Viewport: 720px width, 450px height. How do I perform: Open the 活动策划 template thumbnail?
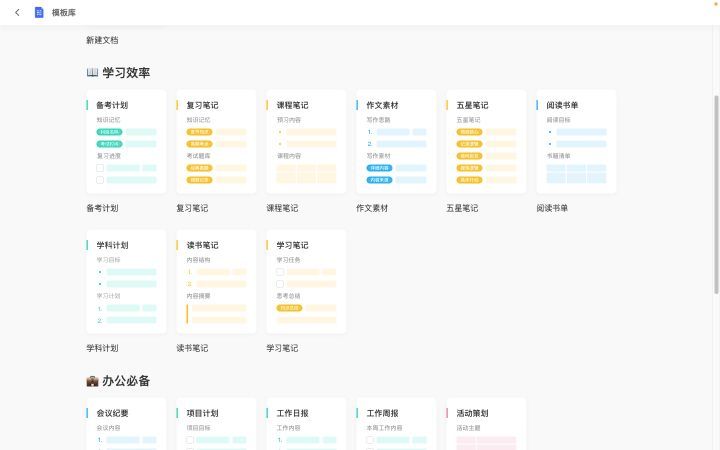[486, 424]
